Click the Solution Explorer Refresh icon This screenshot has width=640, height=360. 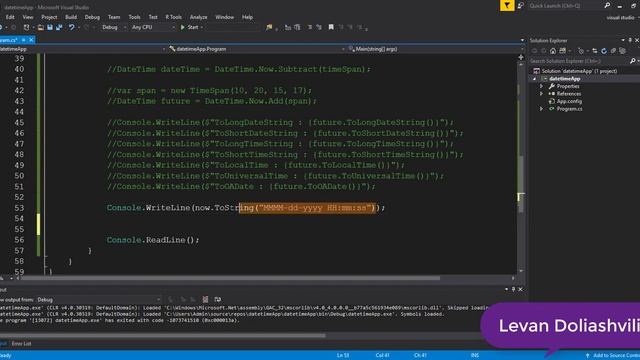(604, 51)
